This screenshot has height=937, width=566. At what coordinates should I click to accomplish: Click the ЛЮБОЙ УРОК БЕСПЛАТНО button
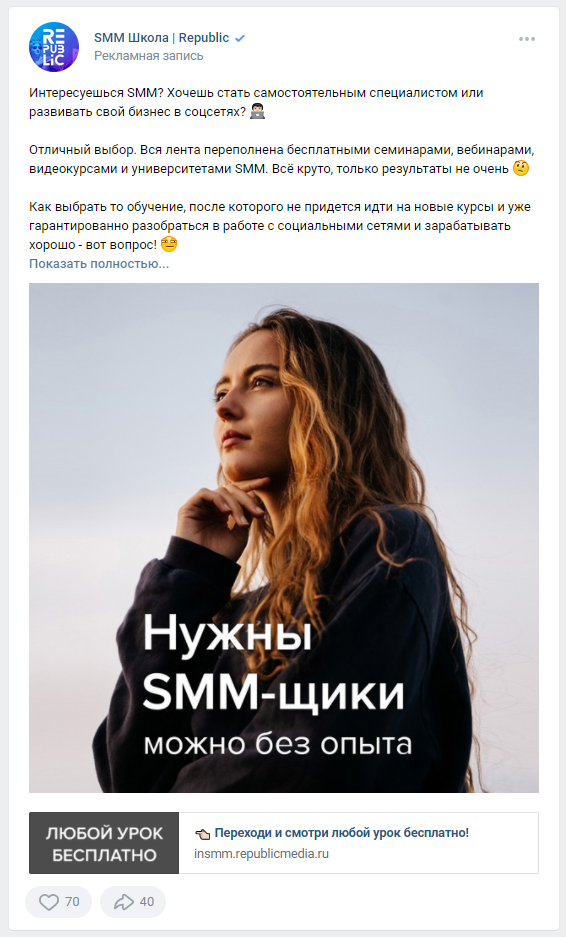[104, 843]
